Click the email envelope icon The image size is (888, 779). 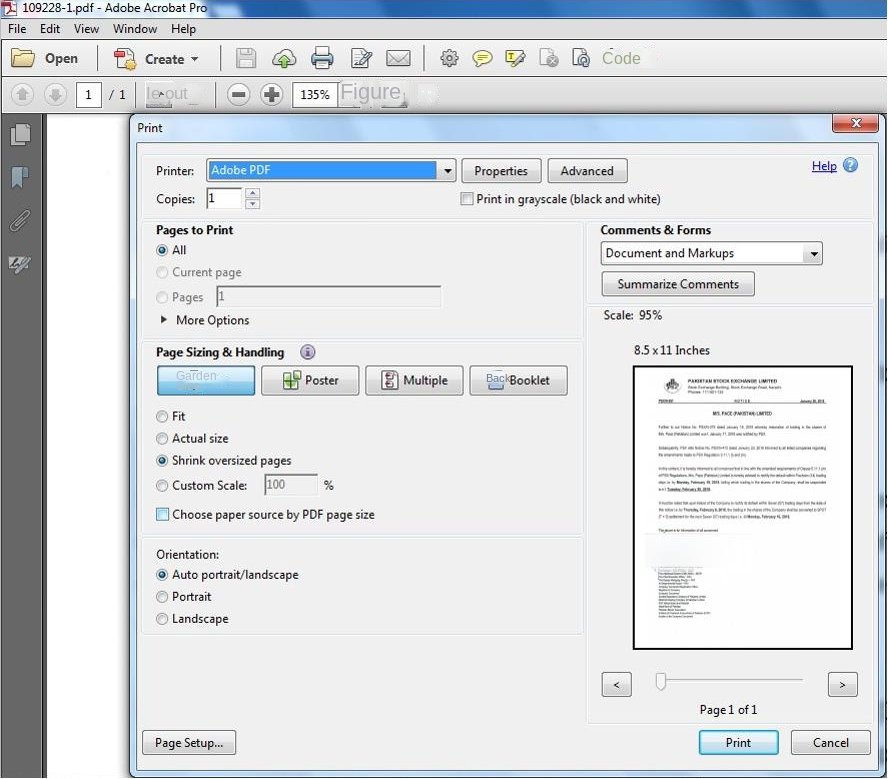click(398, 58)
